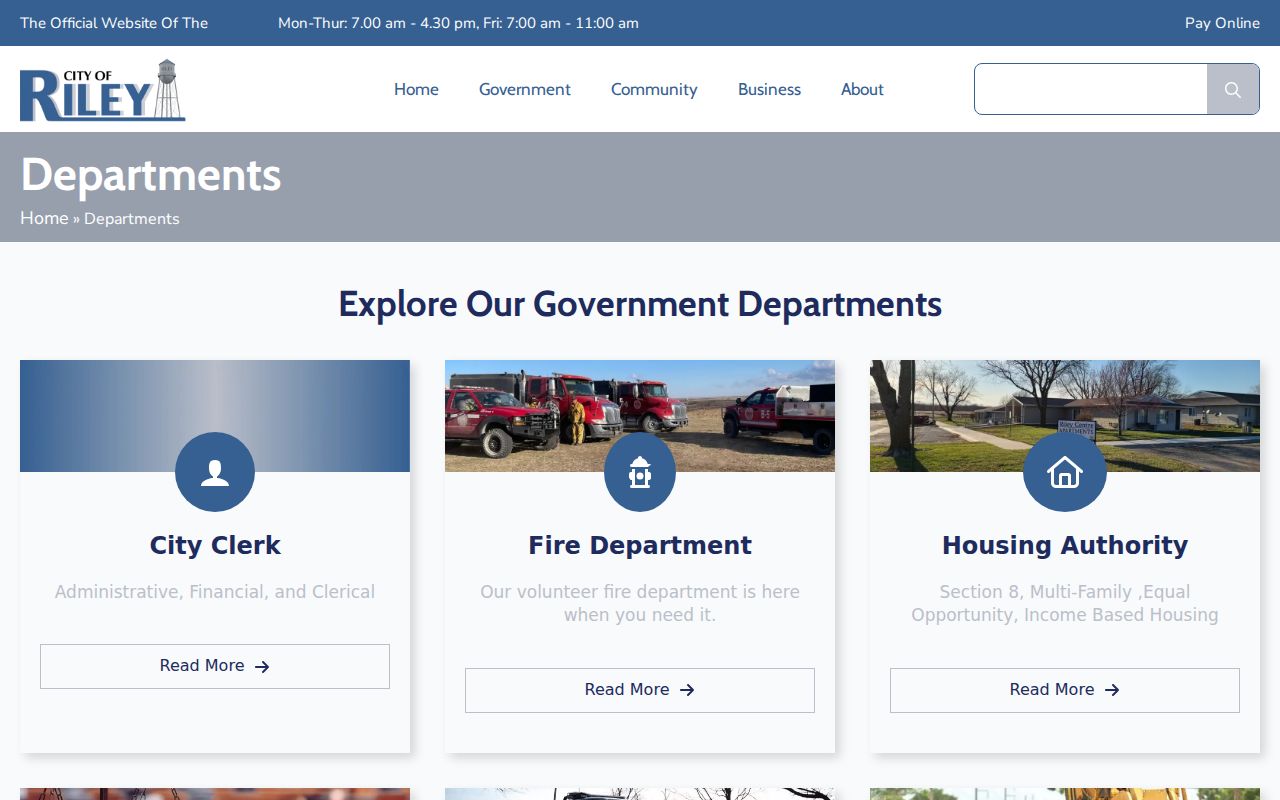Open the Home menu item
The image size is (1280, 800).
[x=416, y=90]
